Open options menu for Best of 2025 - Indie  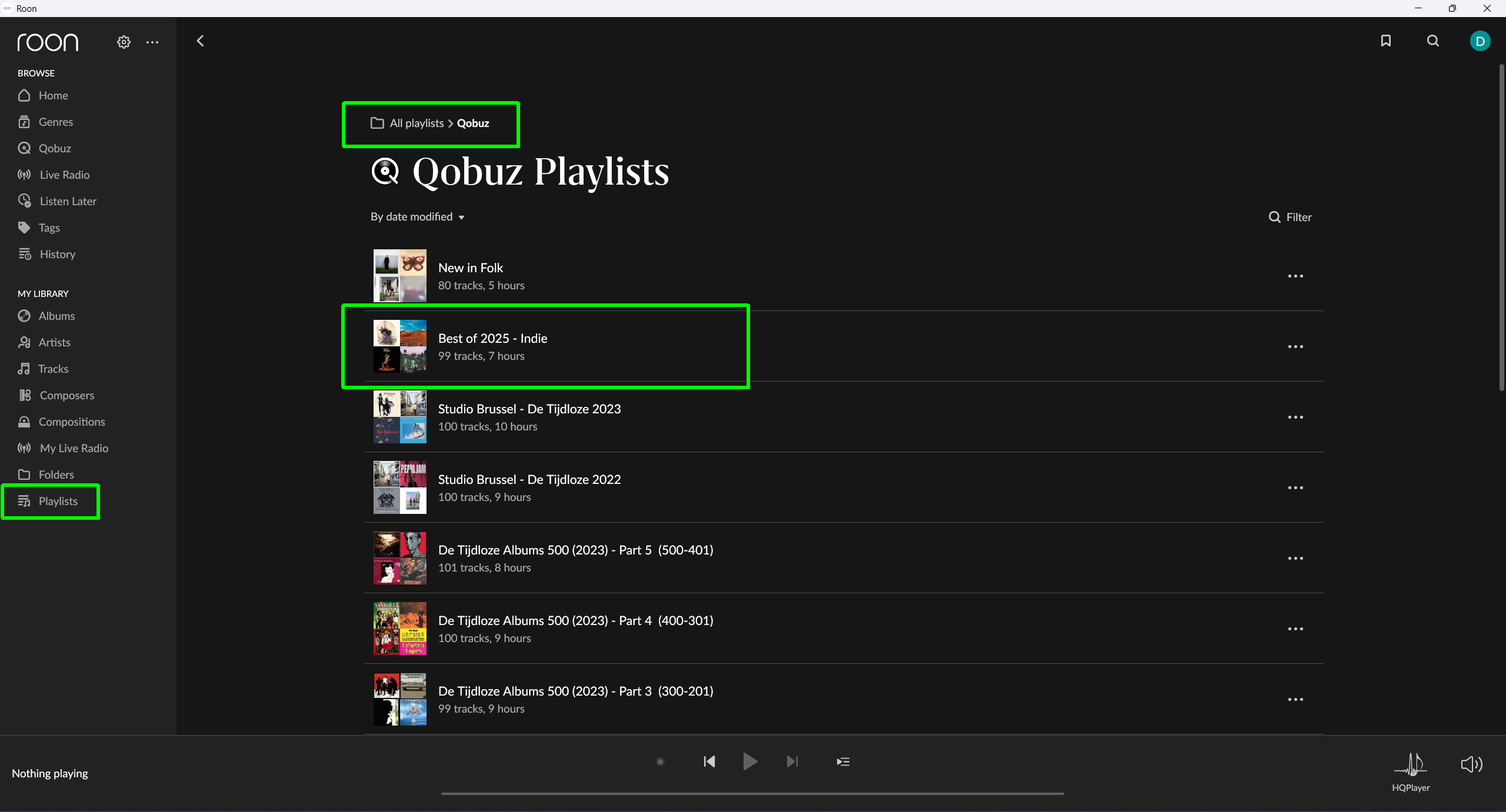pyautogui.click(x=1295, y=347)
